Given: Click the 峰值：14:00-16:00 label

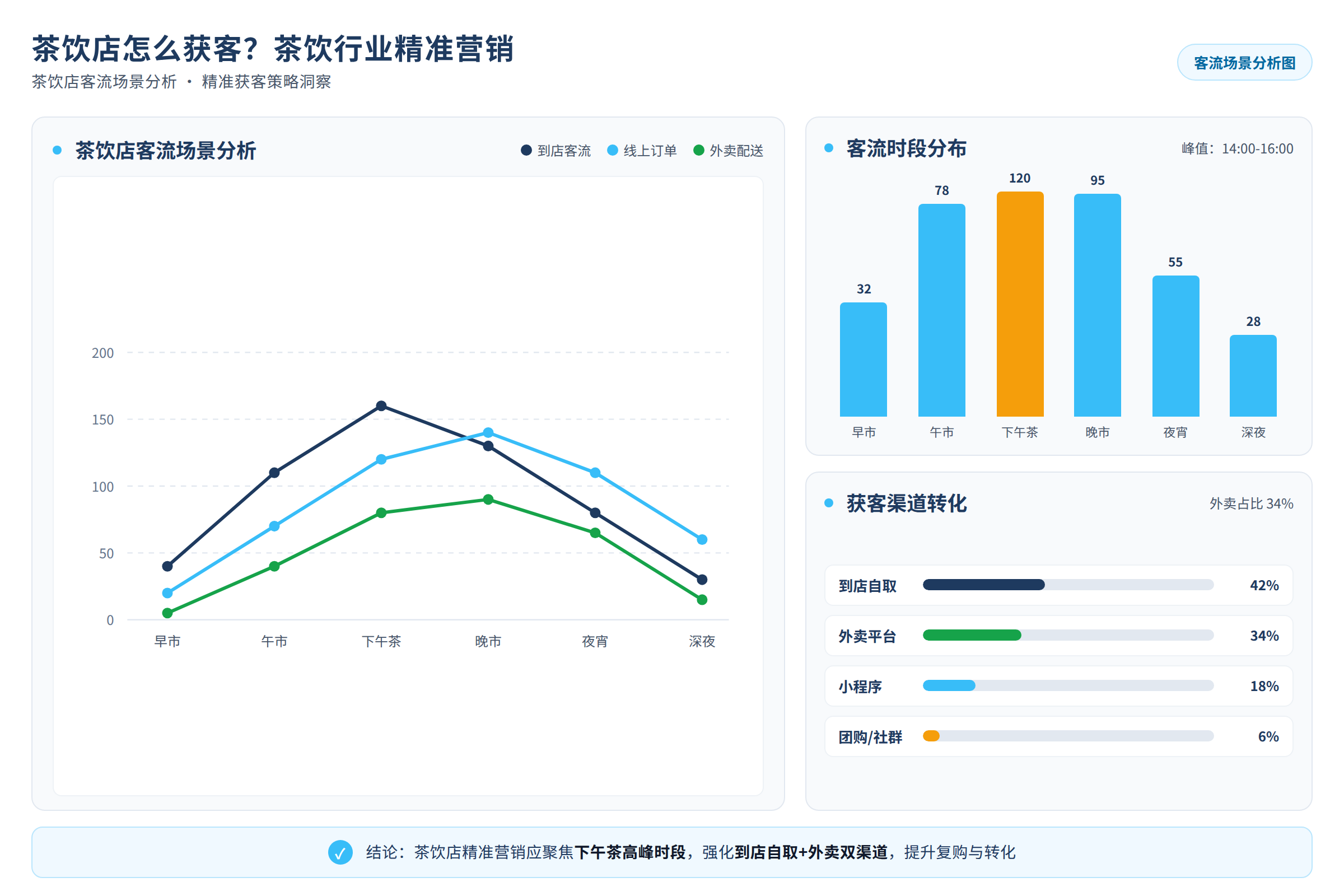Looking at the screenshot, I should click(1237, 148).
